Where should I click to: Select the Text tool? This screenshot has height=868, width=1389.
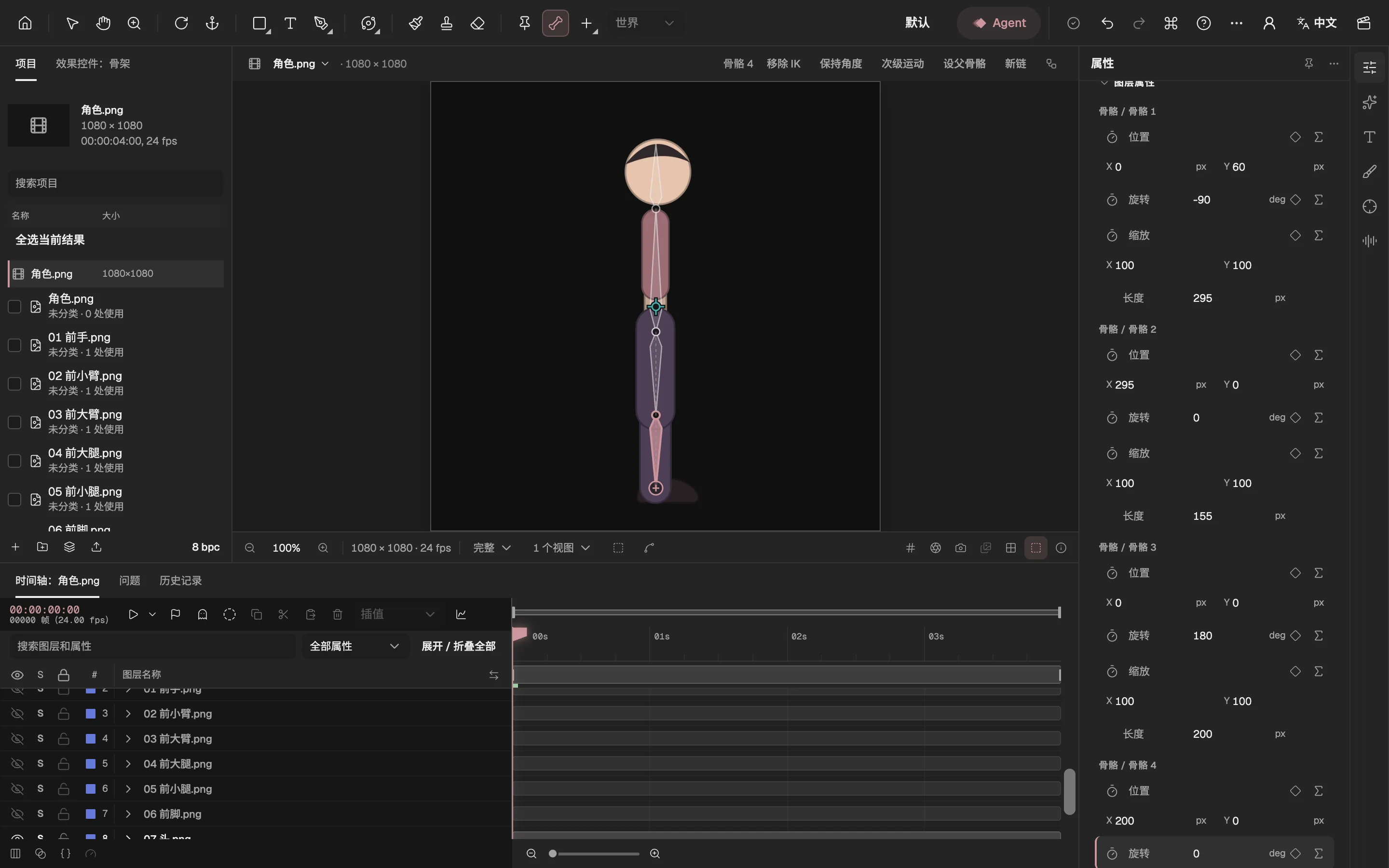(290, 23)
